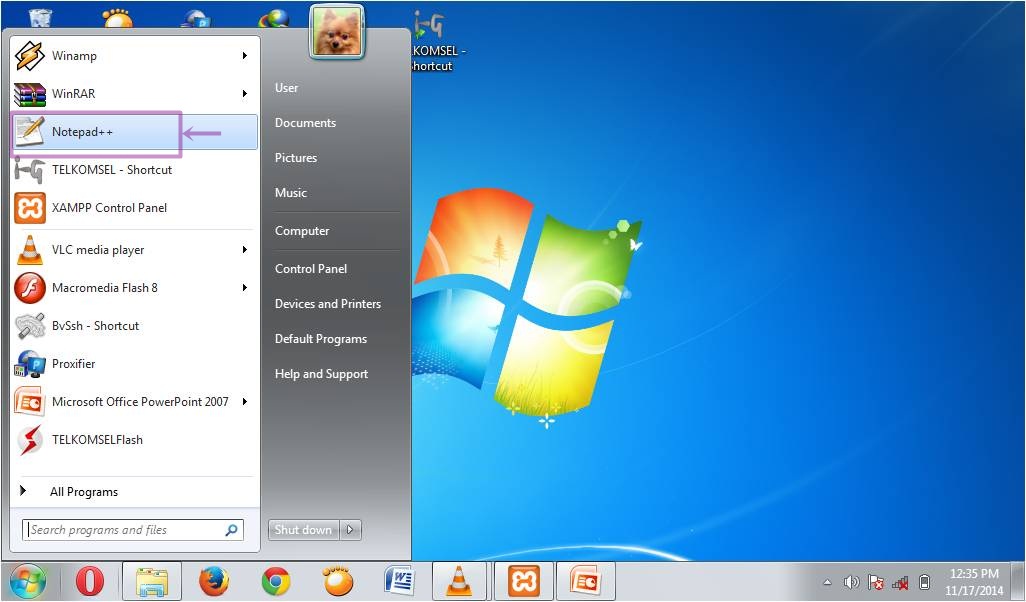Expand the WinRAR submenu arrow
The height and width of the screenshot is (602, 1026).
pos(244,94)
